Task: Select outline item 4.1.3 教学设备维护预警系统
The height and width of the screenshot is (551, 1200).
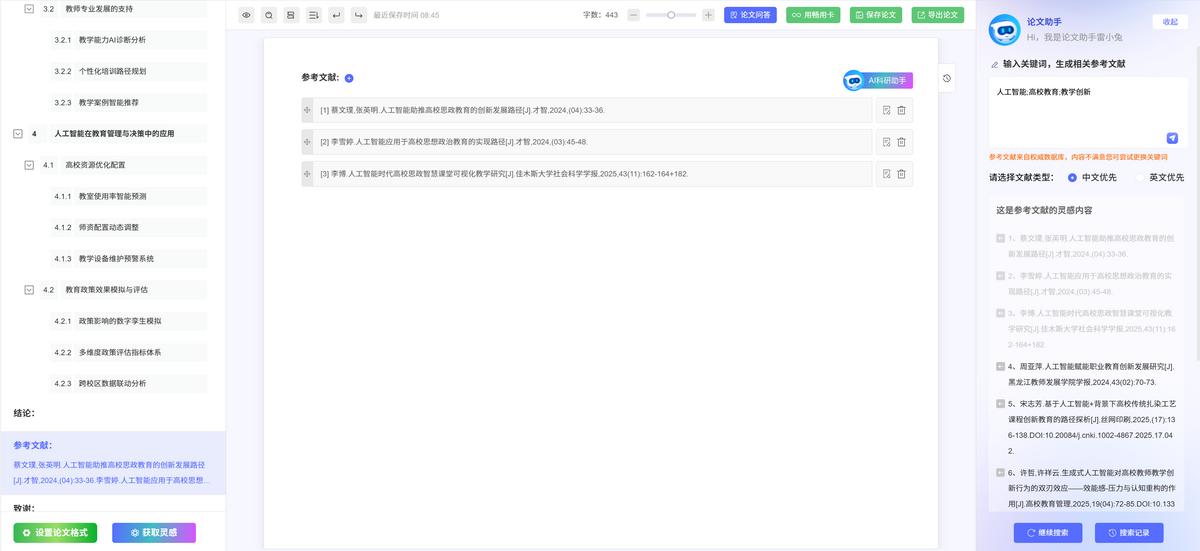Action: pyautogui.click(x=127, y=258)
